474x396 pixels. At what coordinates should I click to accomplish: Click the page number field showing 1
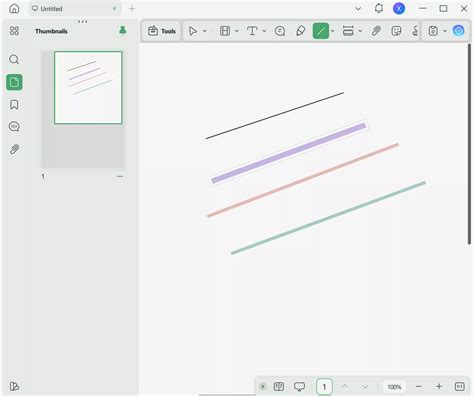tap(324, 387)
